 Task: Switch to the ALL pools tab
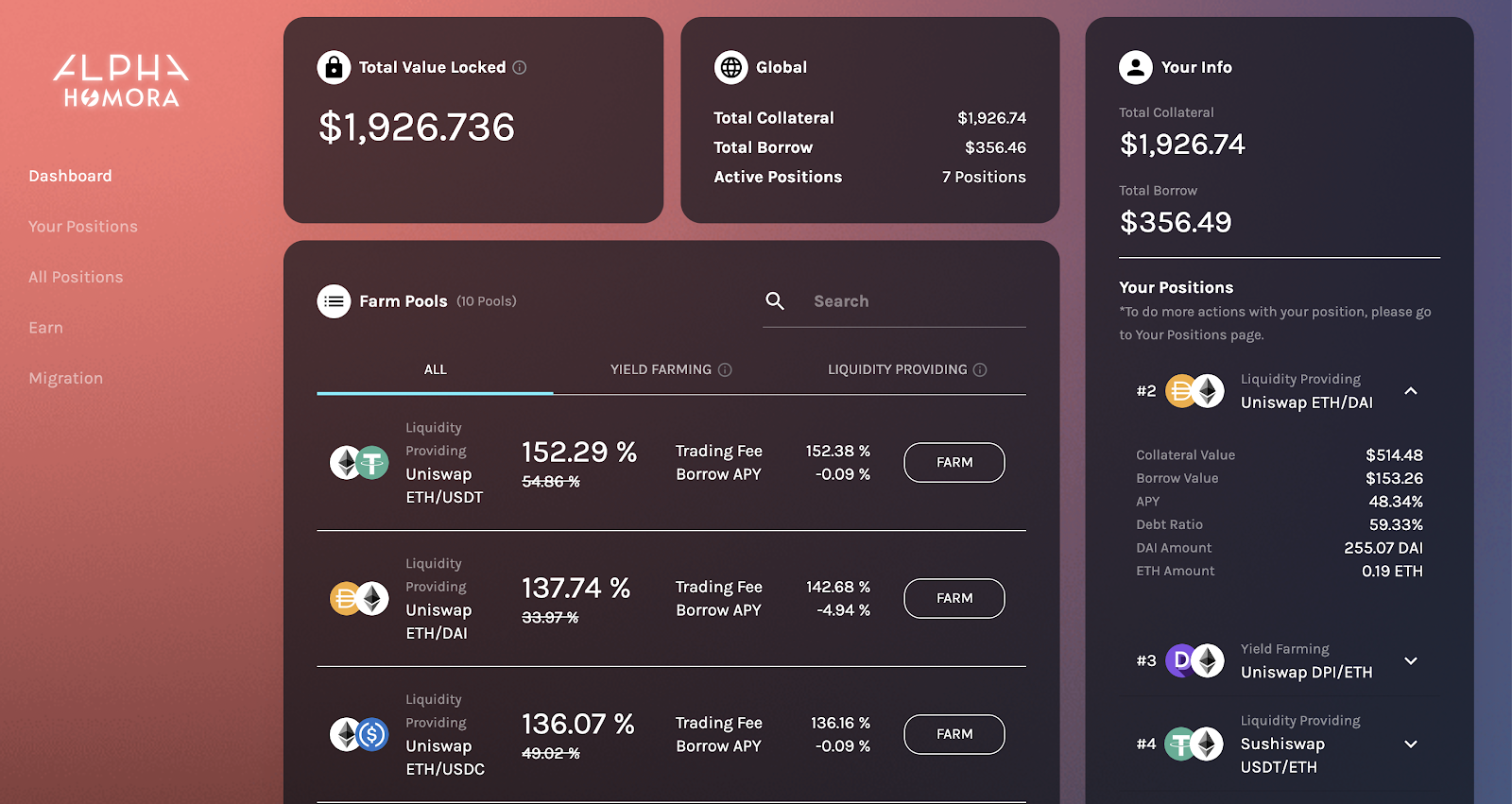point(435,369)
